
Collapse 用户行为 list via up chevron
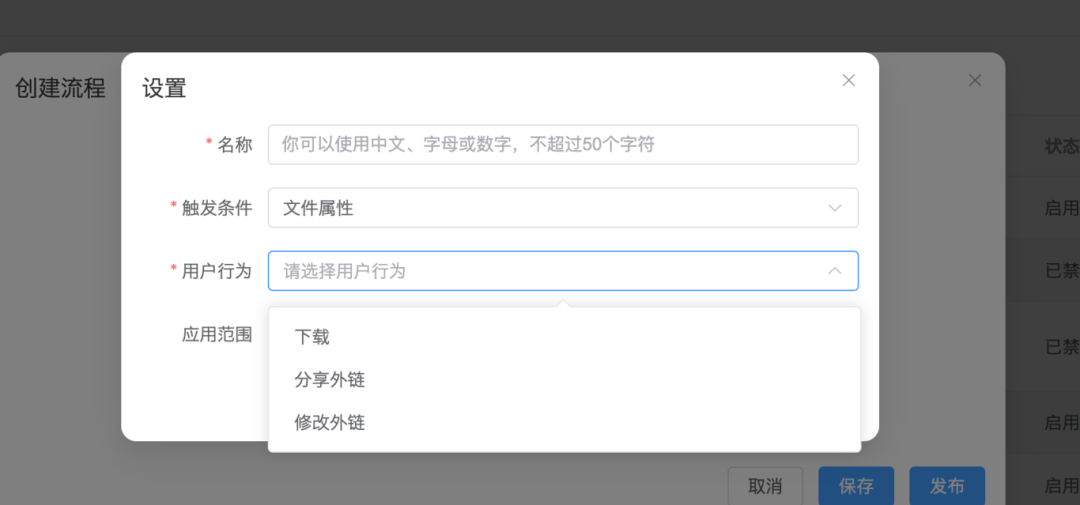[x=835, y=271]
